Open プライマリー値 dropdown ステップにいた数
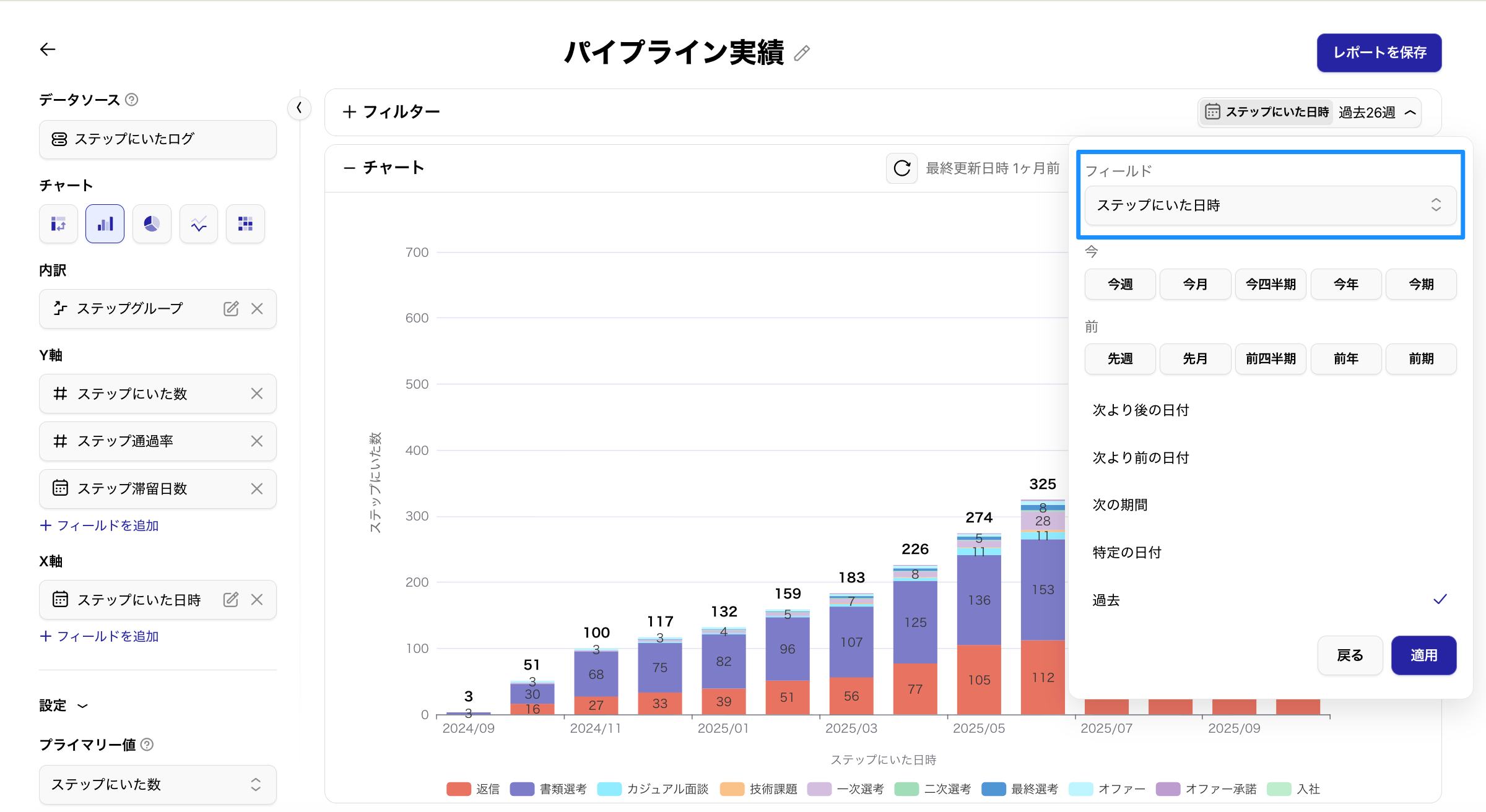 click(157, 784)
